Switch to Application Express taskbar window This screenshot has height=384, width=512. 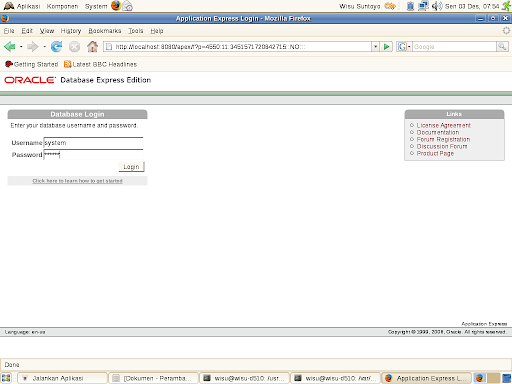tap(426, 378)
